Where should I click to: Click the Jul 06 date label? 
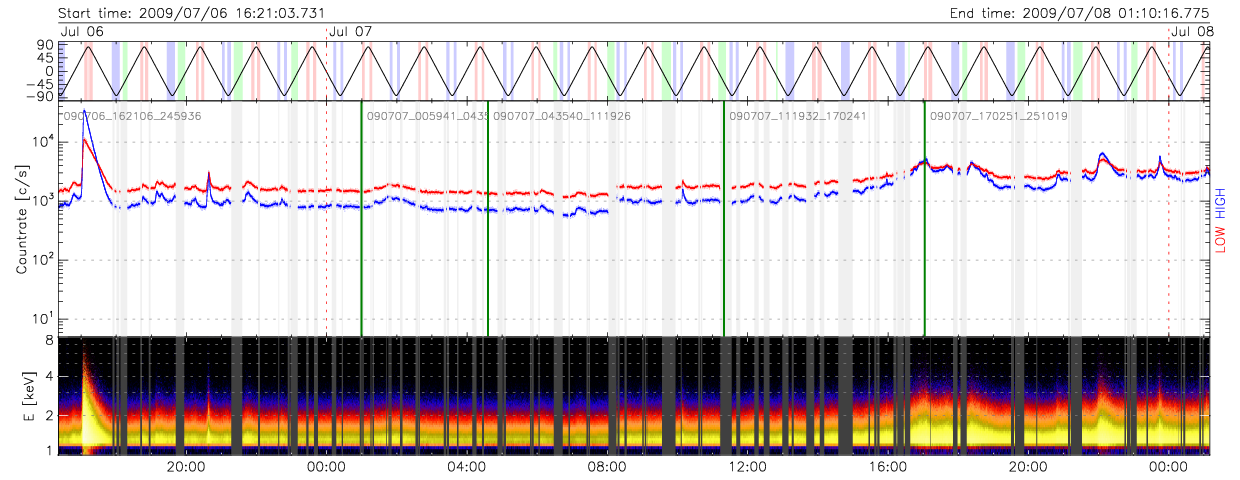[x=81, y=32]
